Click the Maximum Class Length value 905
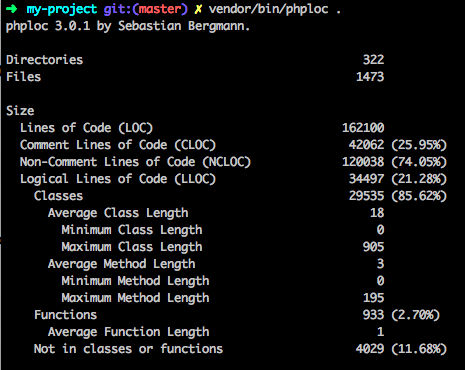 tap(373, 247)
